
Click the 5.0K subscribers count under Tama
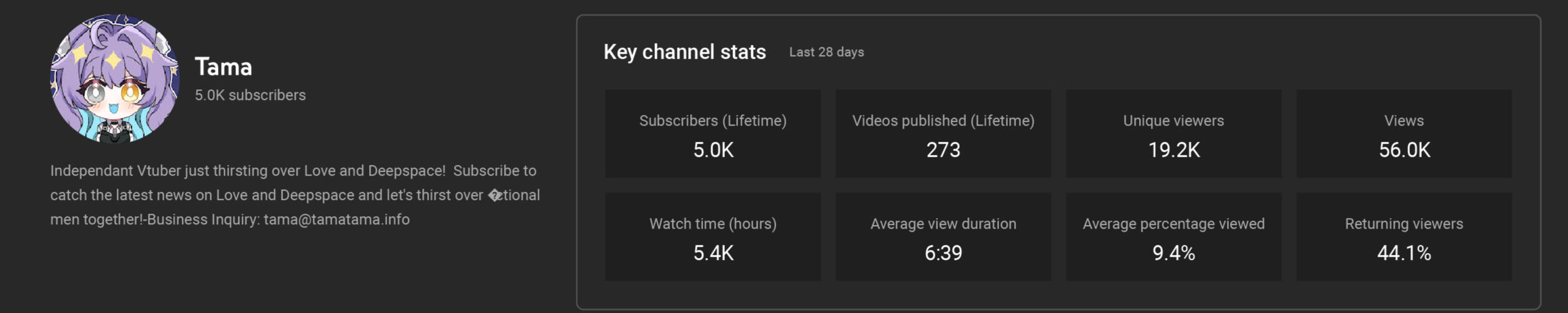pyautogui.click(x=250, y=95)
